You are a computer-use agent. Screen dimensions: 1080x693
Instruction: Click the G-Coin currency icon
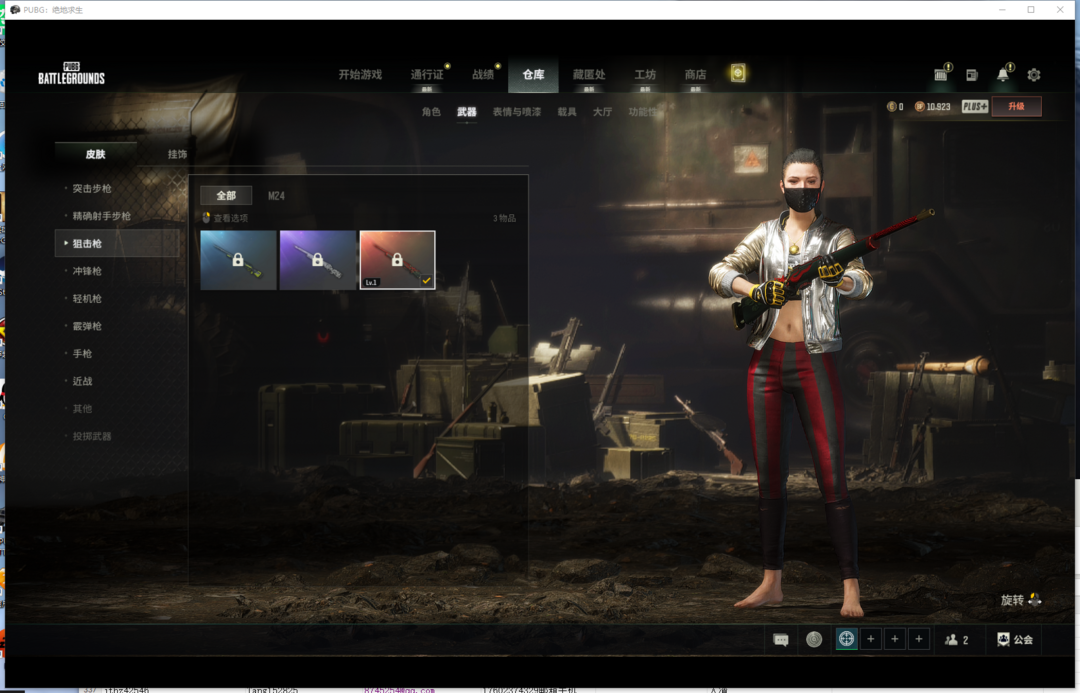click(x=891, y=107)
